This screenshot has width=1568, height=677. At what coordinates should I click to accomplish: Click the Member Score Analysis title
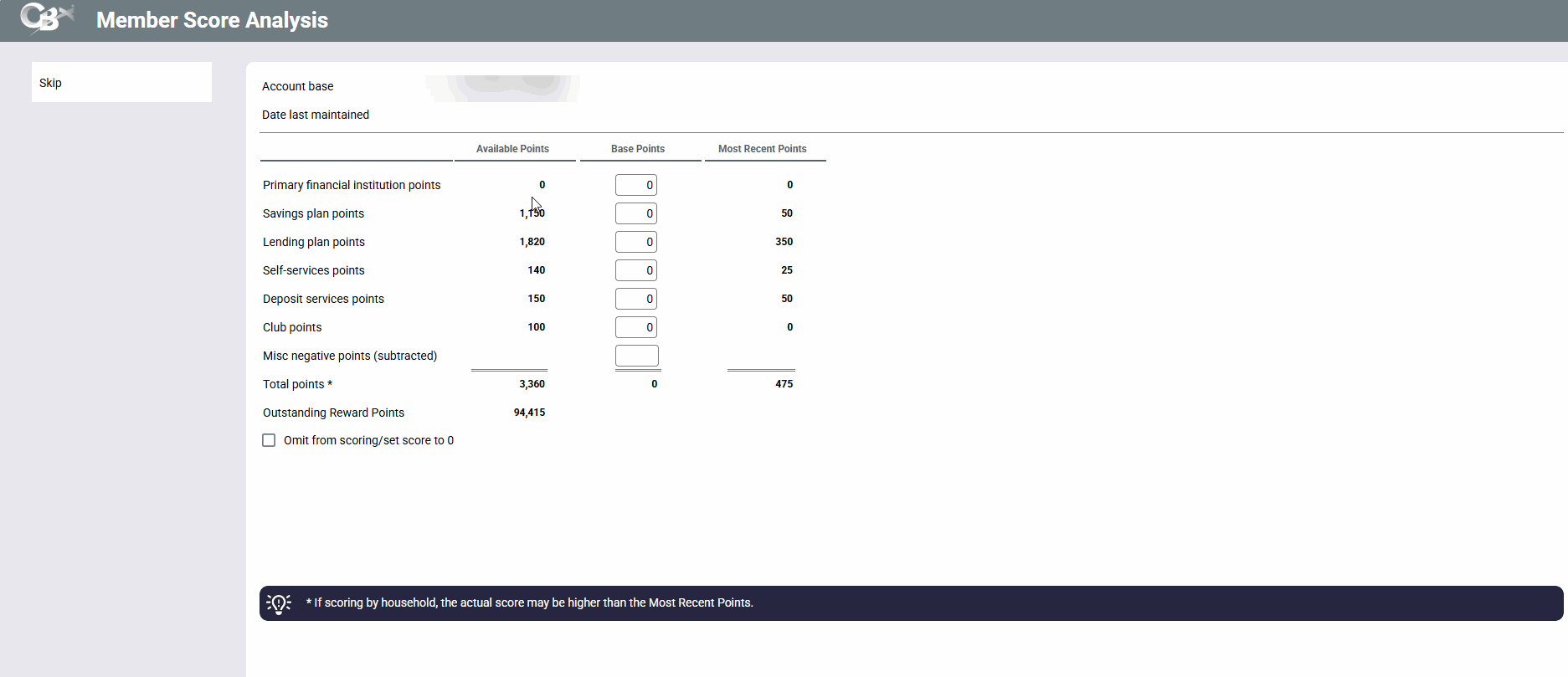click(x=212, y=20)
